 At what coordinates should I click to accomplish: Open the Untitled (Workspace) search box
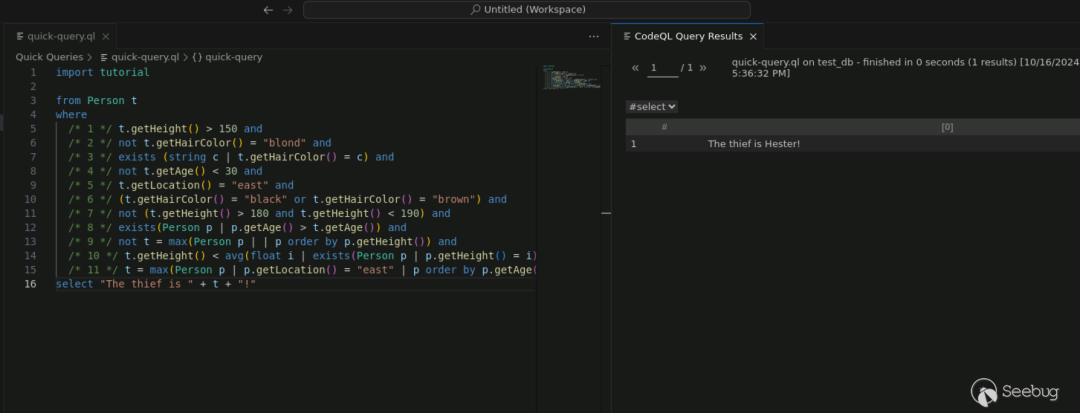coord(527,10)
